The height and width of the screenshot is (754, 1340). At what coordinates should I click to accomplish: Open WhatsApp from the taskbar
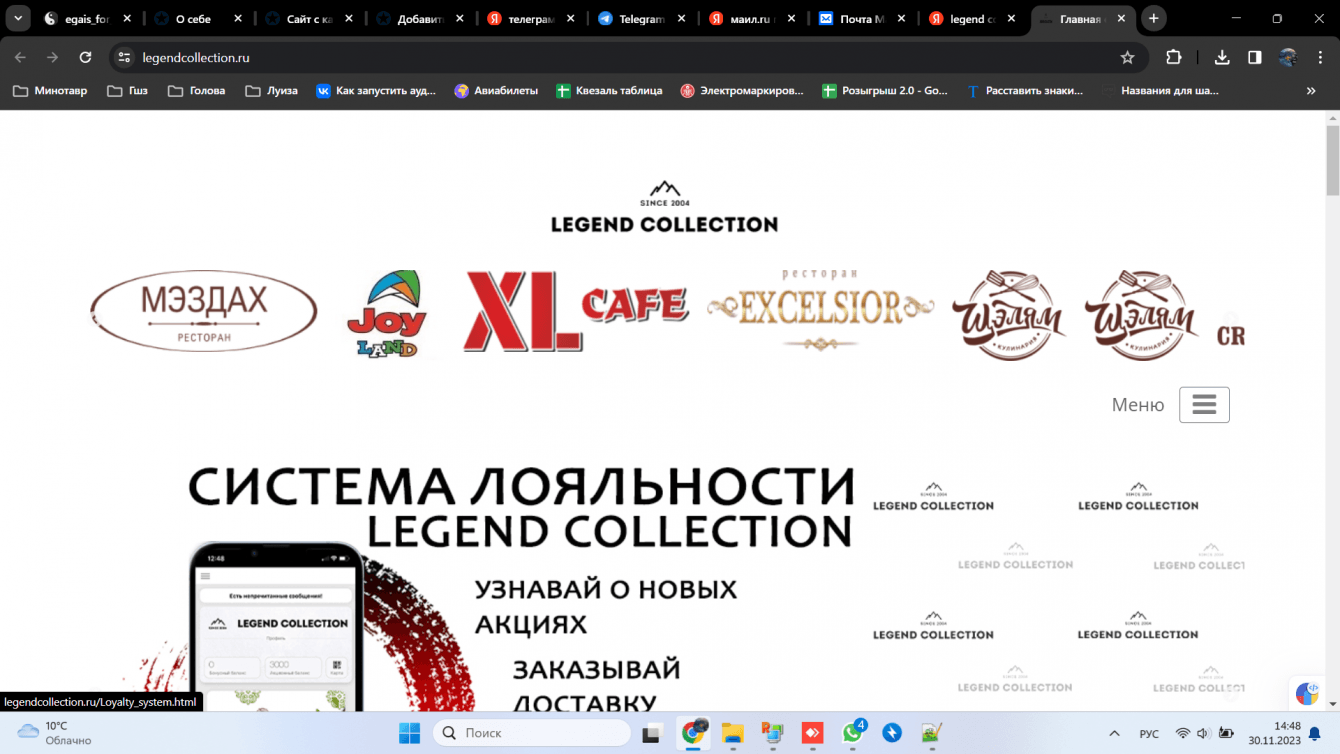click(853, 733)
